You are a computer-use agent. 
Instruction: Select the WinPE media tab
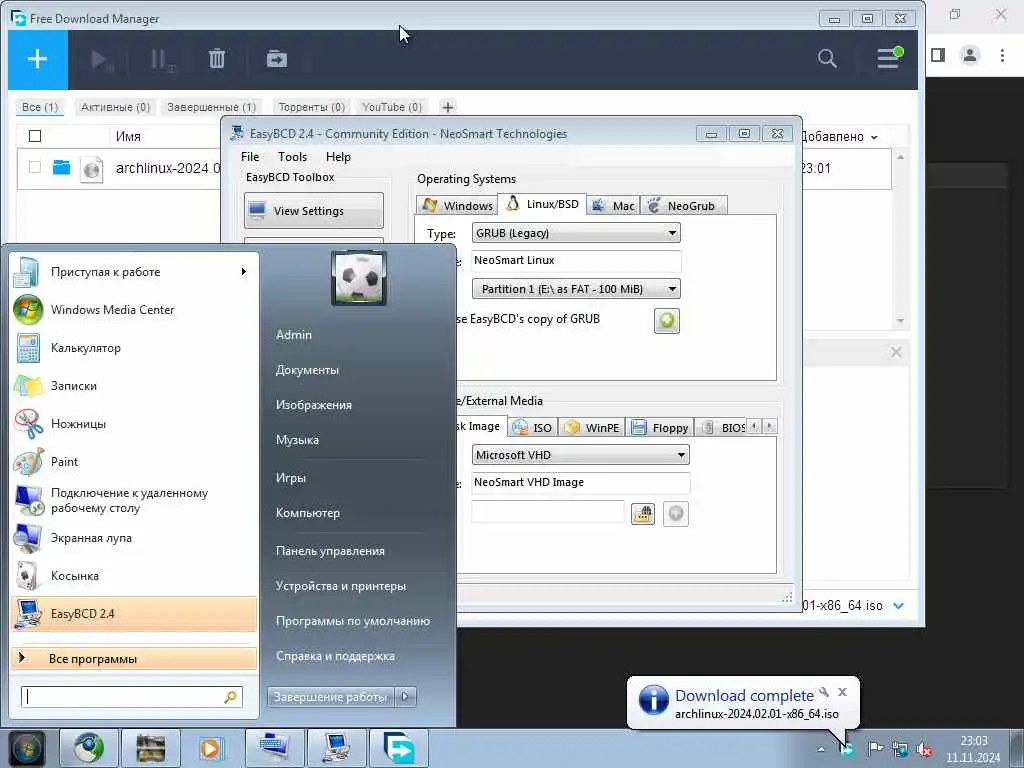(x=592, y=428)
